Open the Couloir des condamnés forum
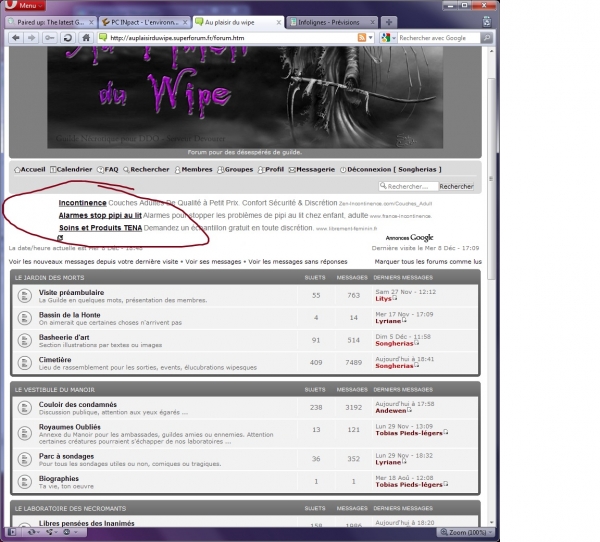Image resolution: width=600 pixels, height=542 pixels. coord(78,405)
